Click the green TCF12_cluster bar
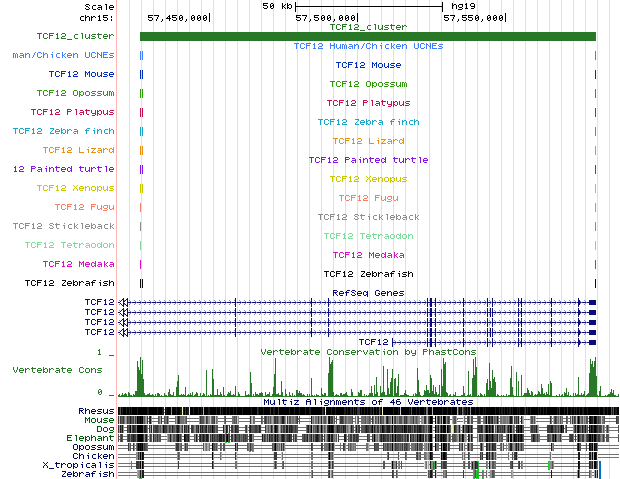Screen dimensions: 620x479 click(367, 37)
